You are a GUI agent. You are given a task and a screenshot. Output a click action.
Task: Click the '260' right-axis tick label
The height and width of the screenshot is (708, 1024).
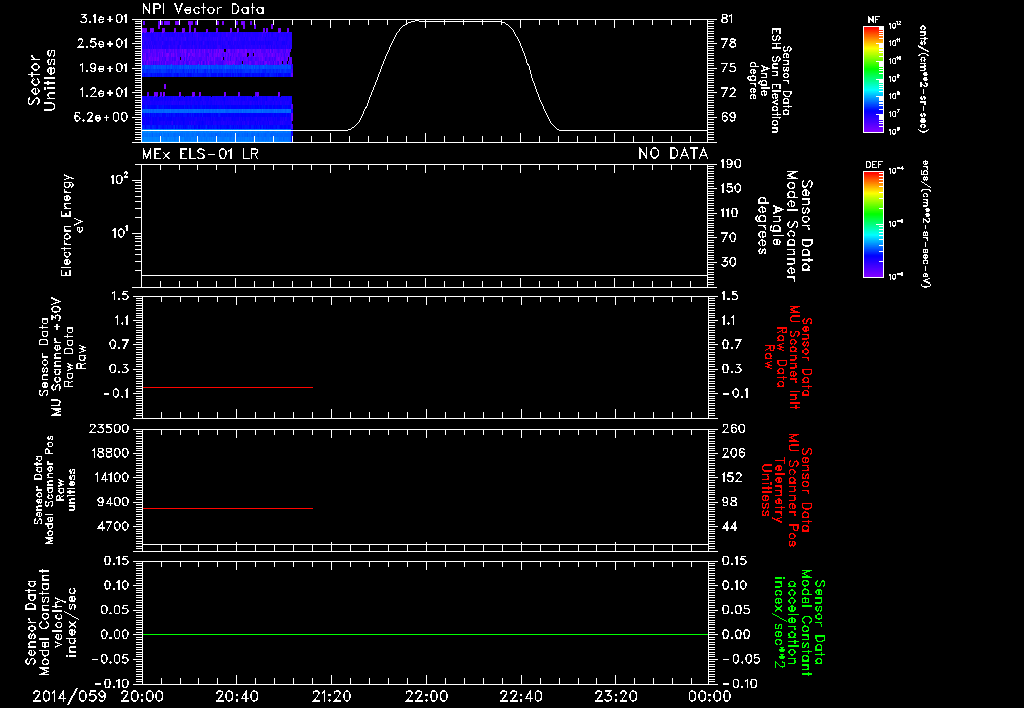(733, 429)
